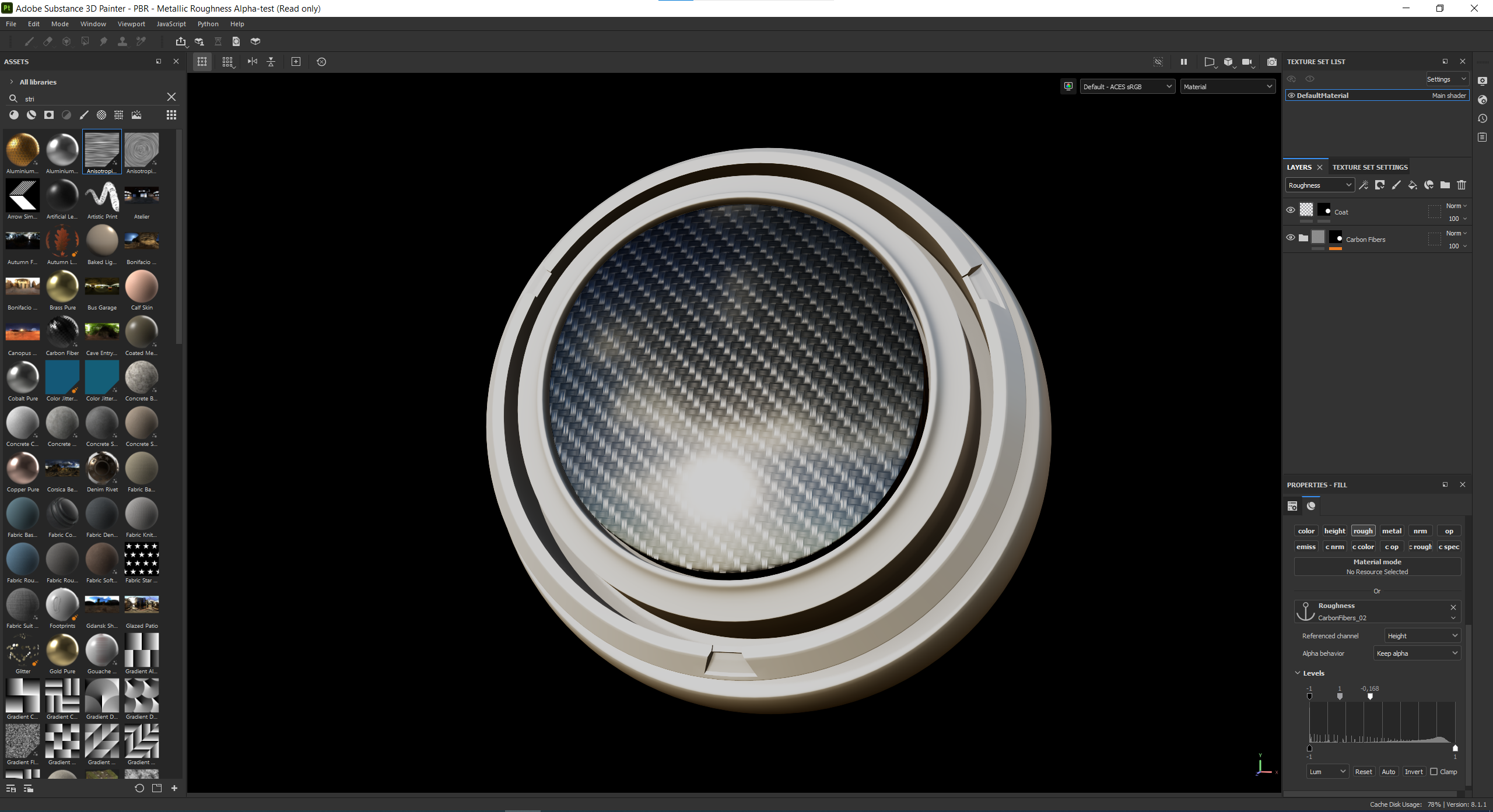Expand the All libraries tree

pos(12,82)
